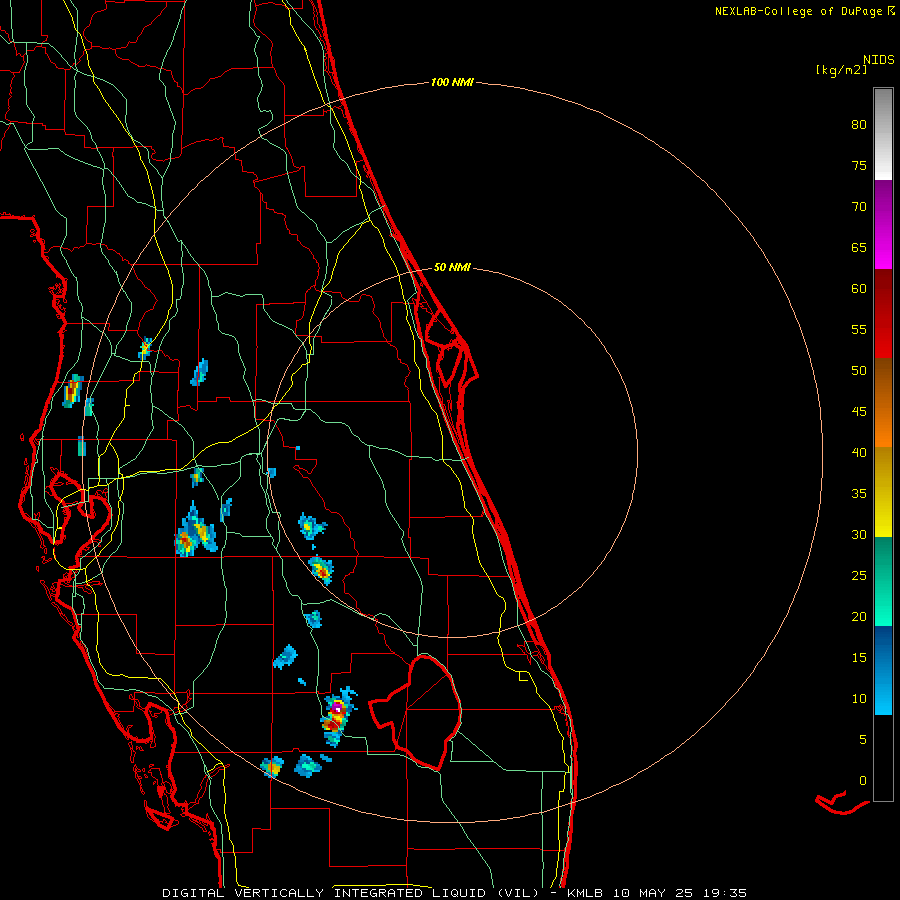
Task: Pick the yellow segment of the color bar
Action: point(883,492)
